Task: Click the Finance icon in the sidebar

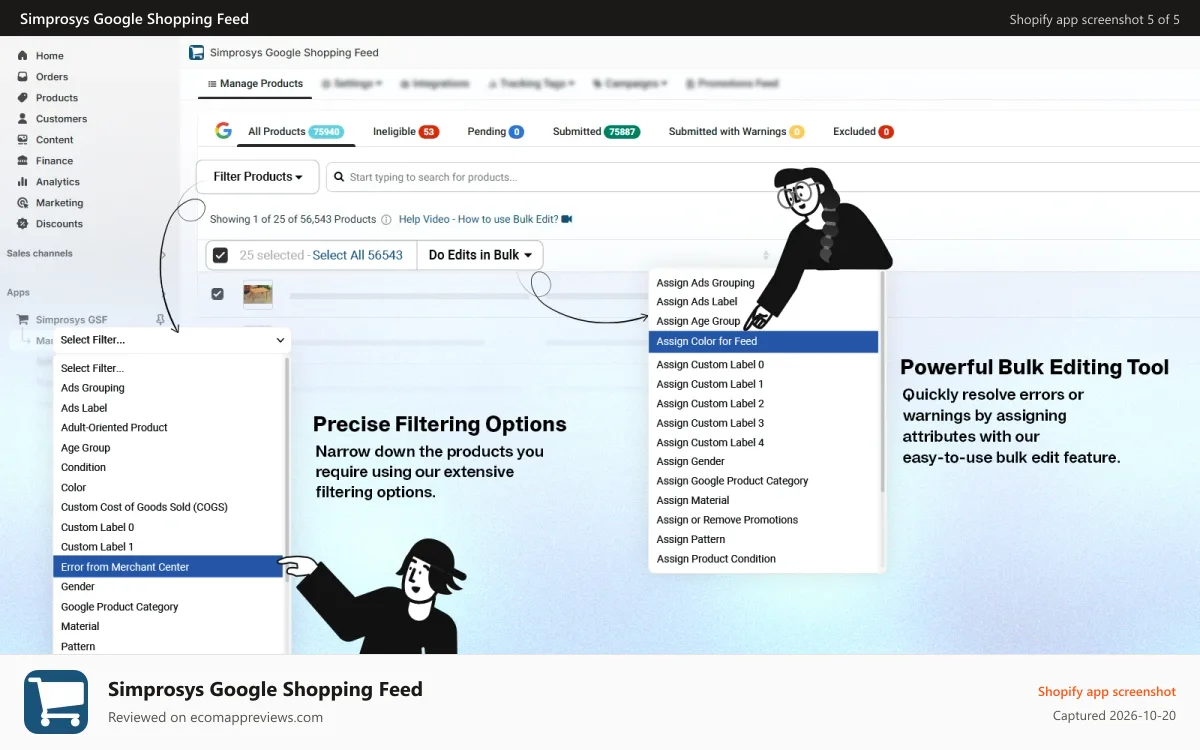Action: click(x=22, y=161)
